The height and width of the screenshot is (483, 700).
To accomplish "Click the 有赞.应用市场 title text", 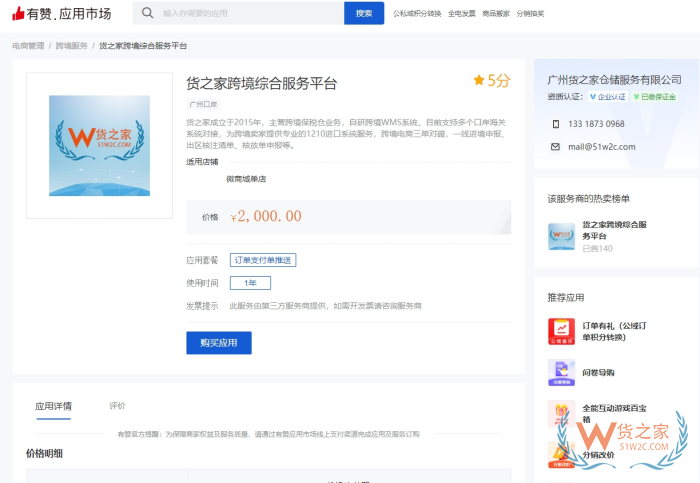I will [69, 14].
